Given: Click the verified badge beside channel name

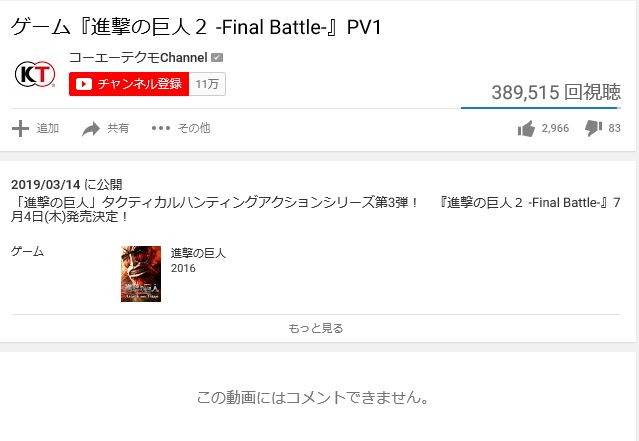Looking at the screenshot, I should [217, 57].
